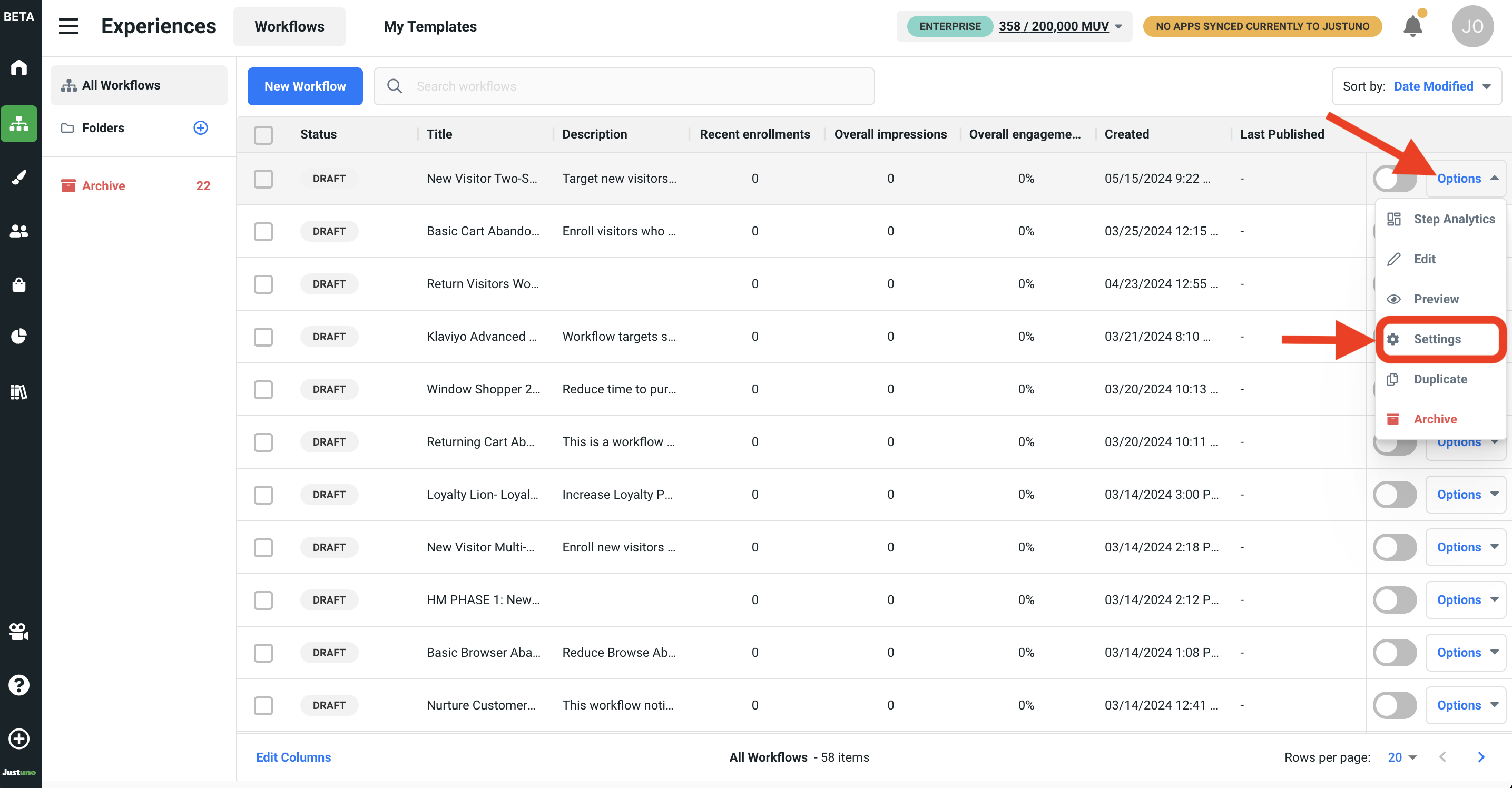Click the shopping bag icon in sidebar
Screen dimensions: 1512x788
(19, 284)
